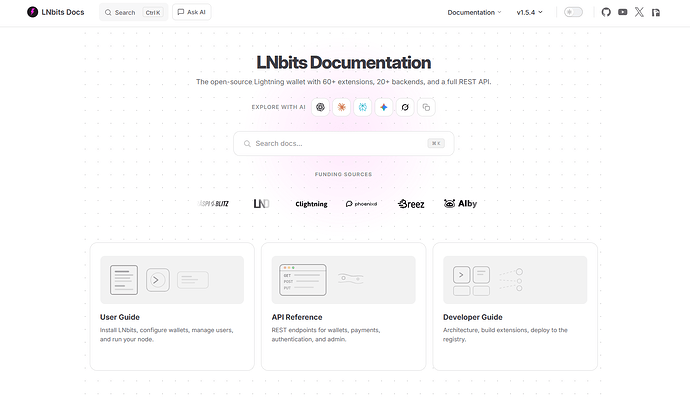Click the API Reference illustration thumbnail

pyautogui.click(x=343, y=280)
